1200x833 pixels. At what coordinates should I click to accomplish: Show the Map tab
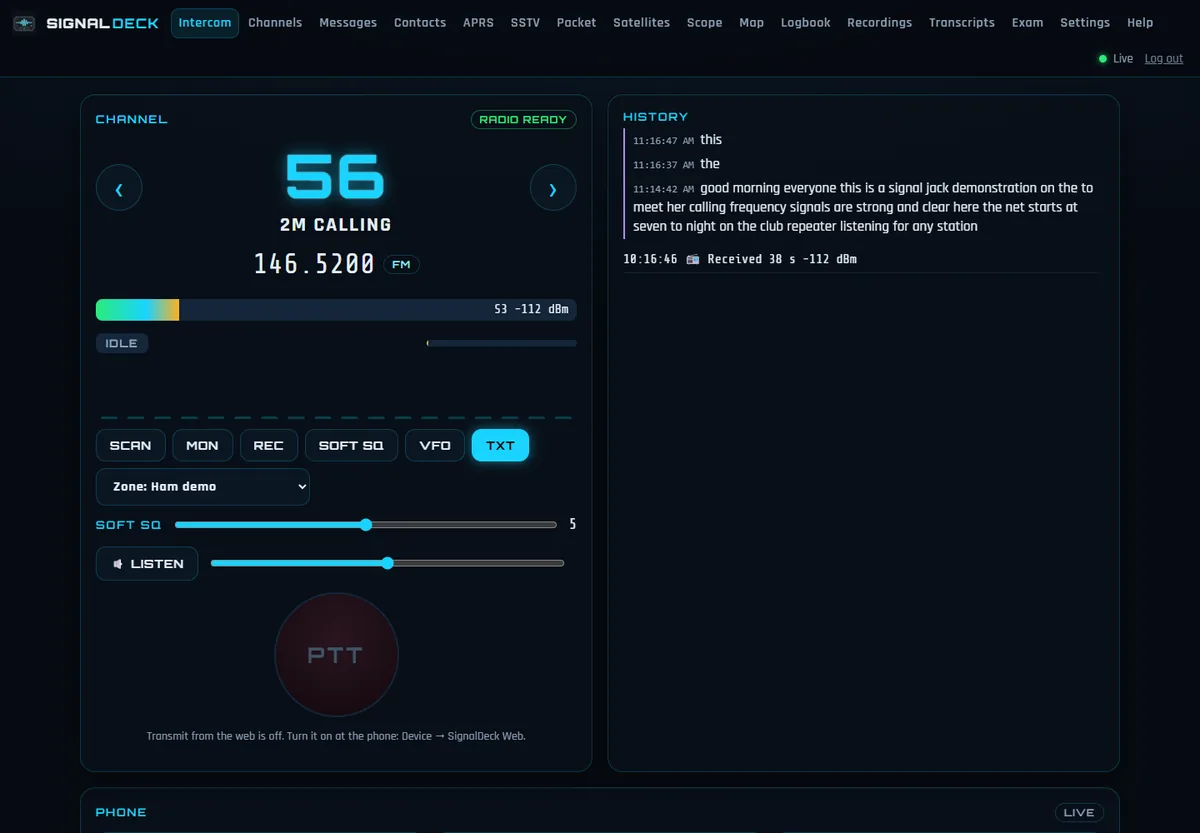tap(752, 23)
